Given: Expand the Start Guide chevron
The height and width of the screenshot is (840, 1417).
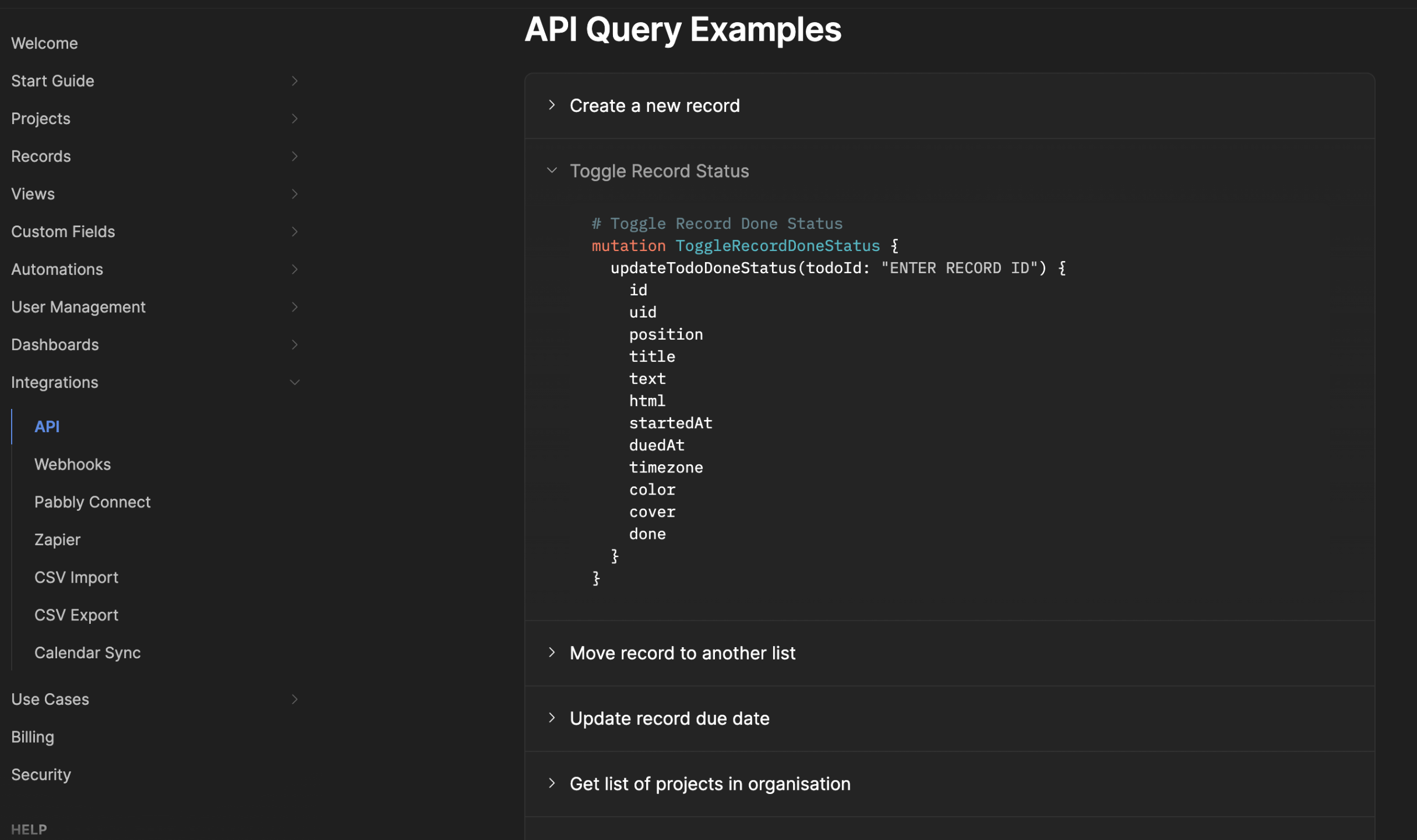Looking at the screenshot, I should (294, 81).
